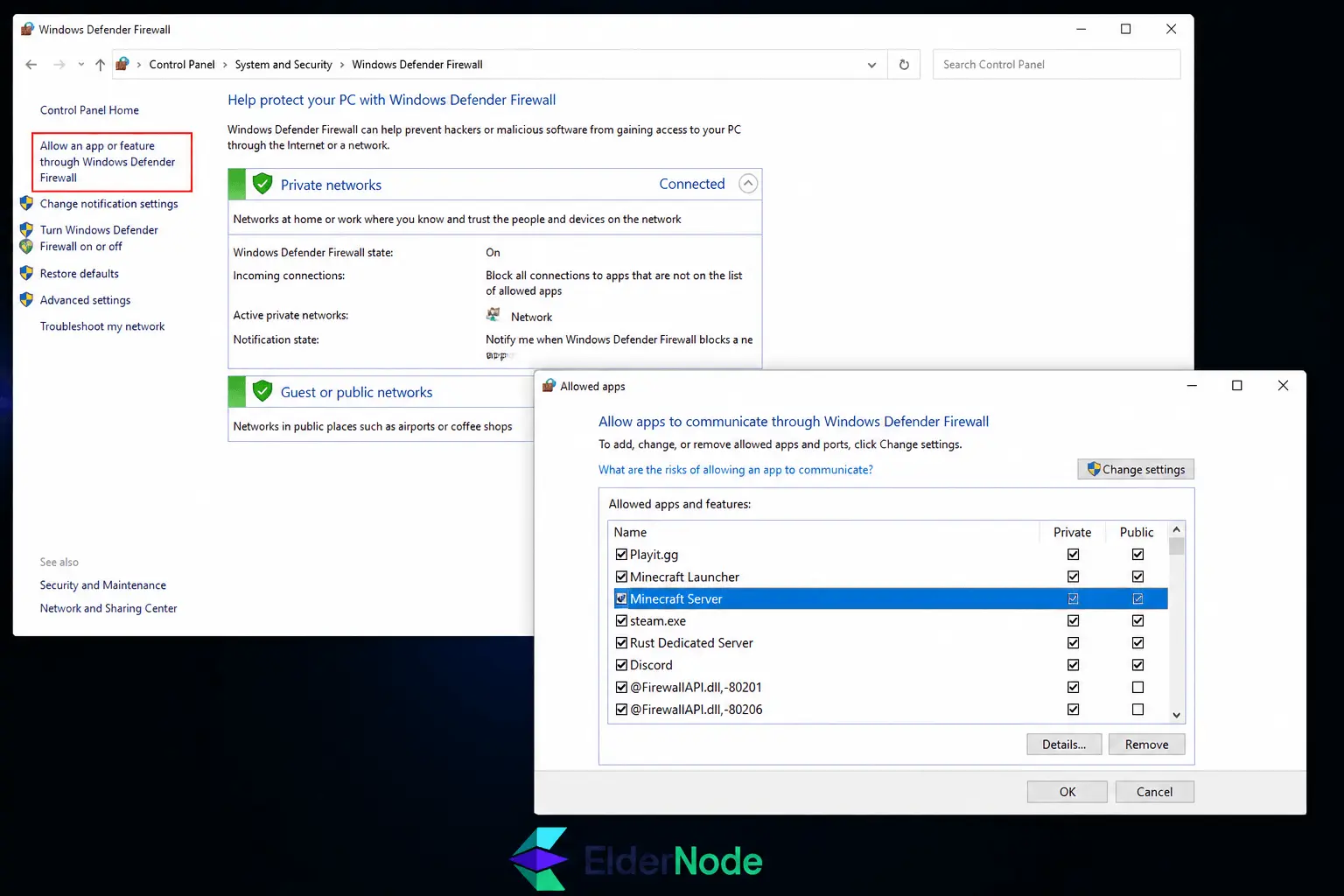Open Turn Windows Defender Firewall on or off

(x=99, y=238)
